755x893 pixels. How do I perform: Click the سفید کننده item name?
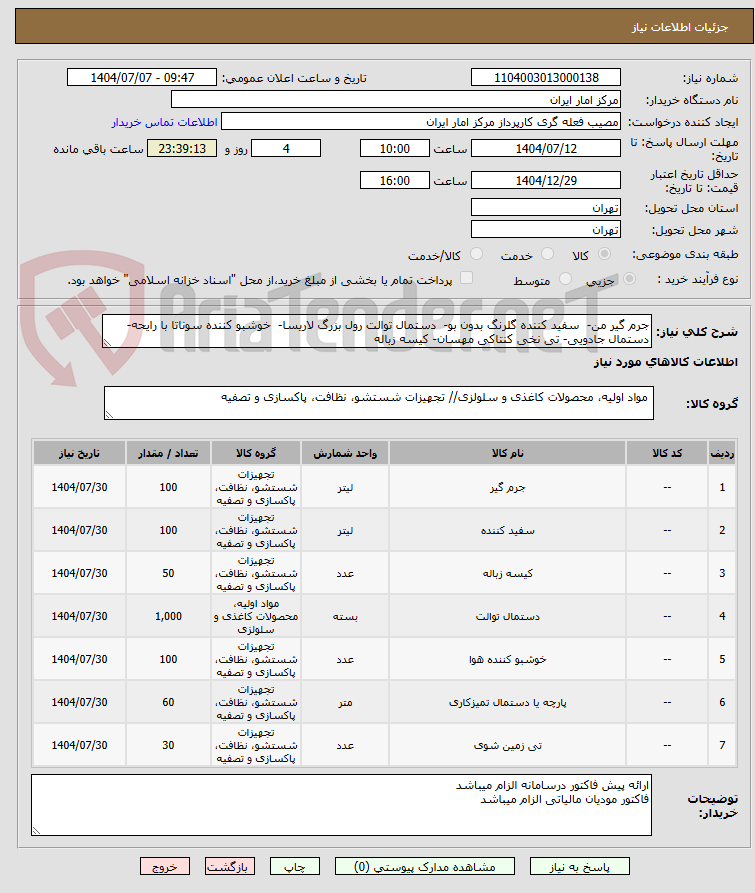(507, 530)
